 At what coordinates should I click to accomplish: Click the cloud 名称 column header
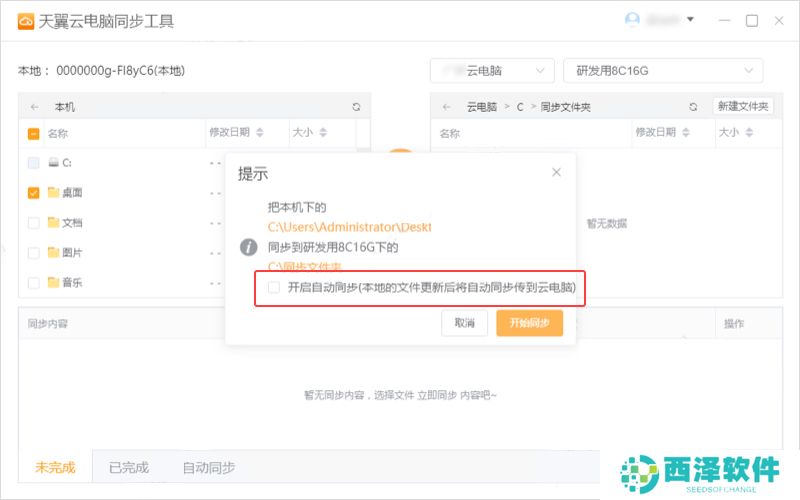click(449, 134)
